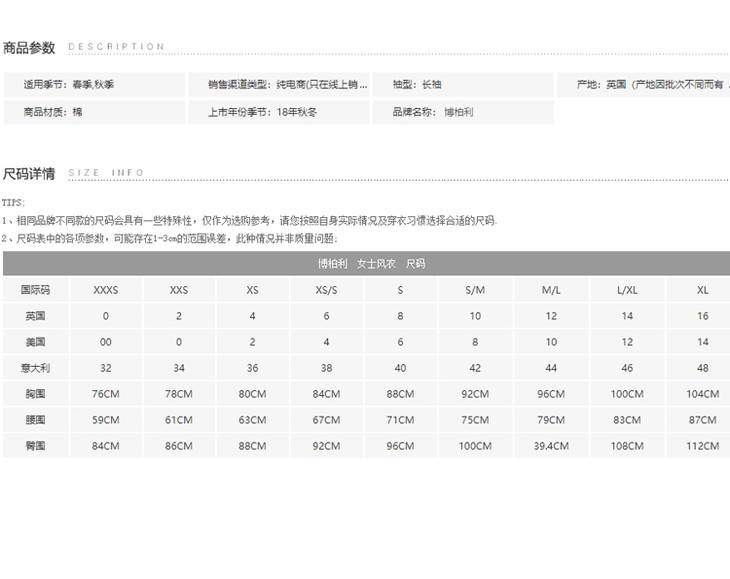
Task: Click the 39.4CM cell in the 臀围 row
Action: 551,446
